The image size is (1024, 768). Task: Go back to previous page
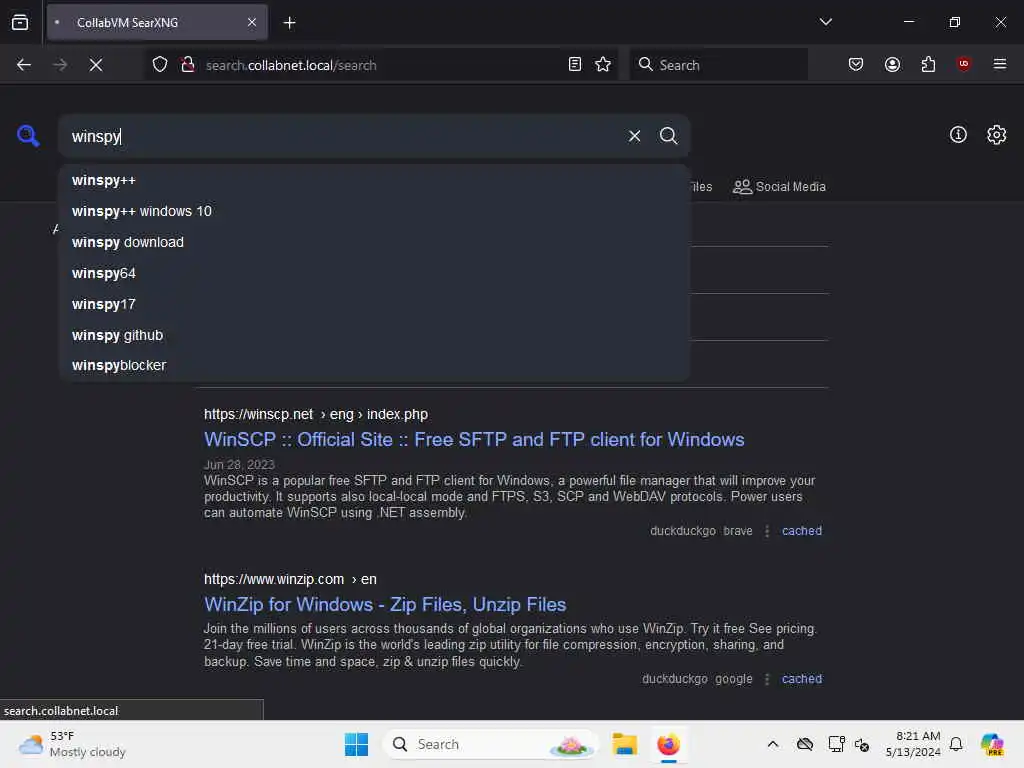click(x=24, y=65)
